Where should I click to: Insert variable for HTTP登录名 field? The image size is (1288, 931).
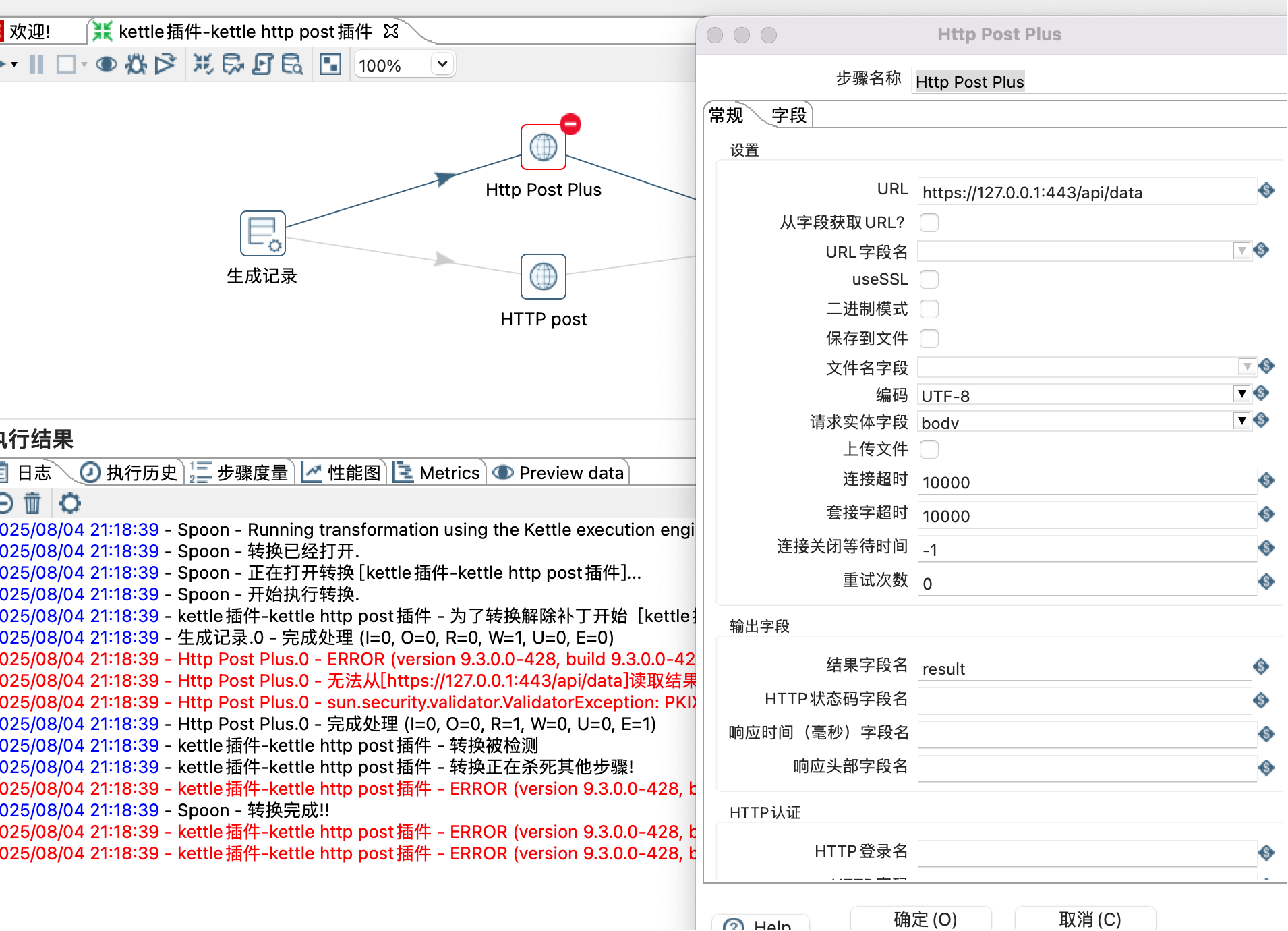click(x=1266, y=853)
